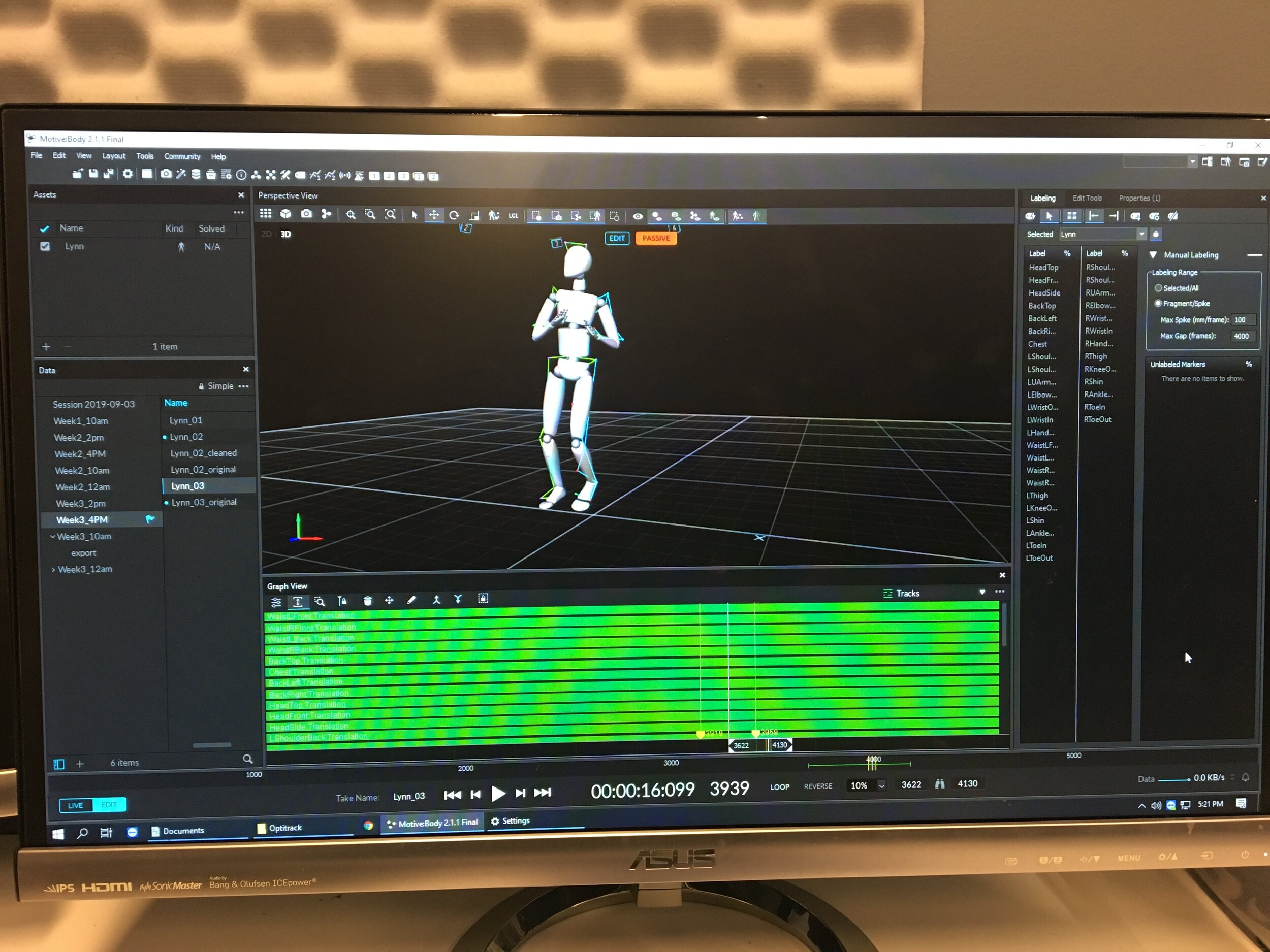Image resolution: width=1270 pixels, height=952 pixels.
Task: Click the save floppy disk icon
Action: 93,173
